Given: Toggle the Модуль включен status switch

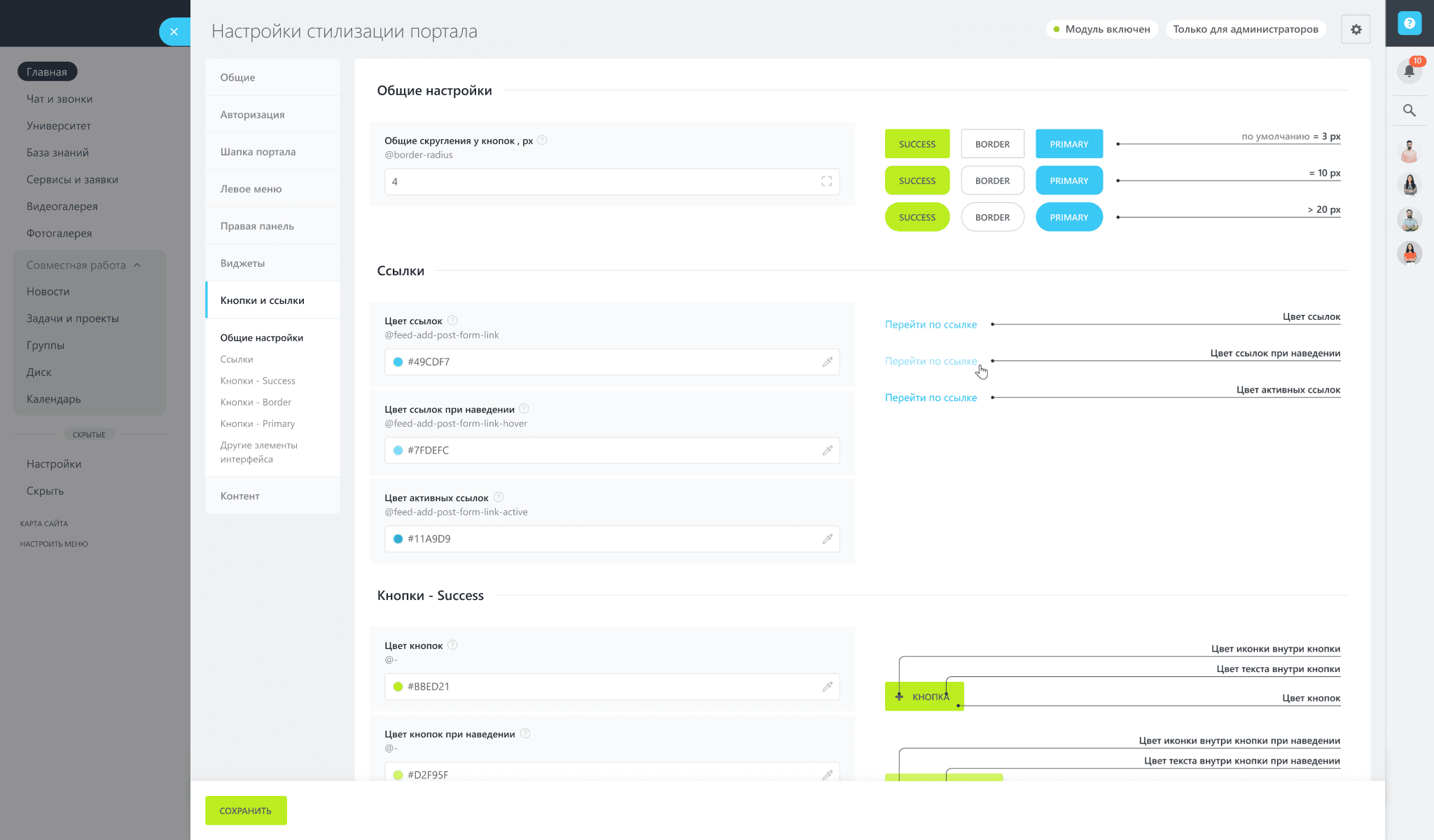Looking at the screenshot, I should (1101, 29).
